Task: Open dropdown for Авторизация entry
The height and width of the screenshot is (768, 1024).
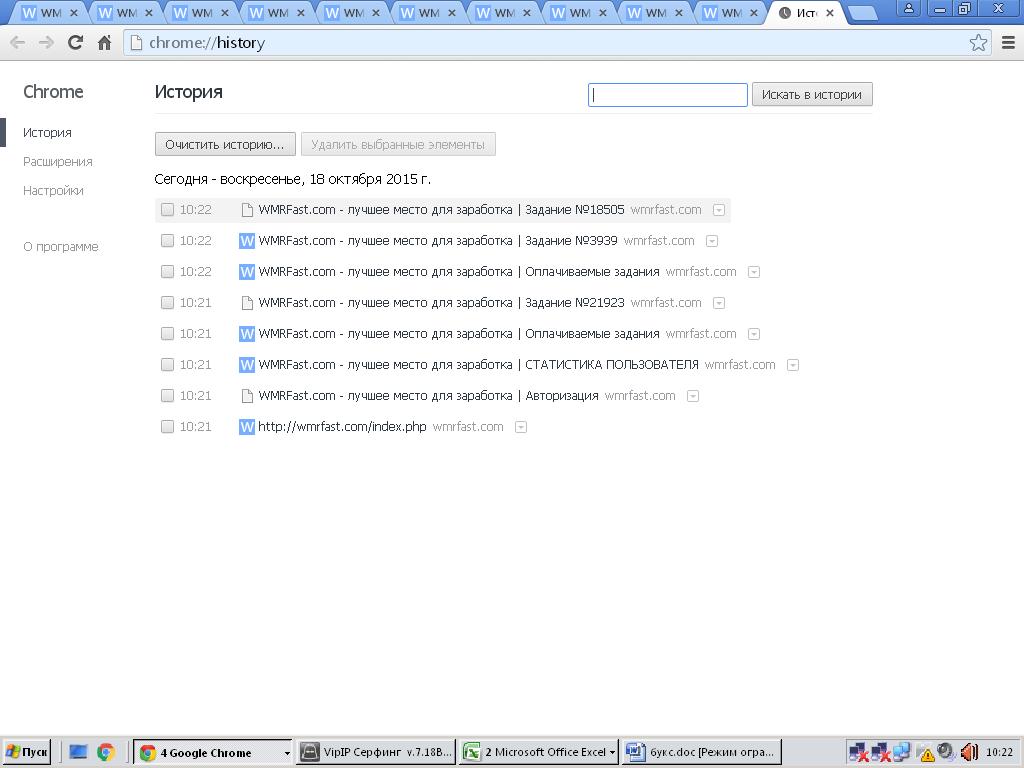Action: pos(693,396)
